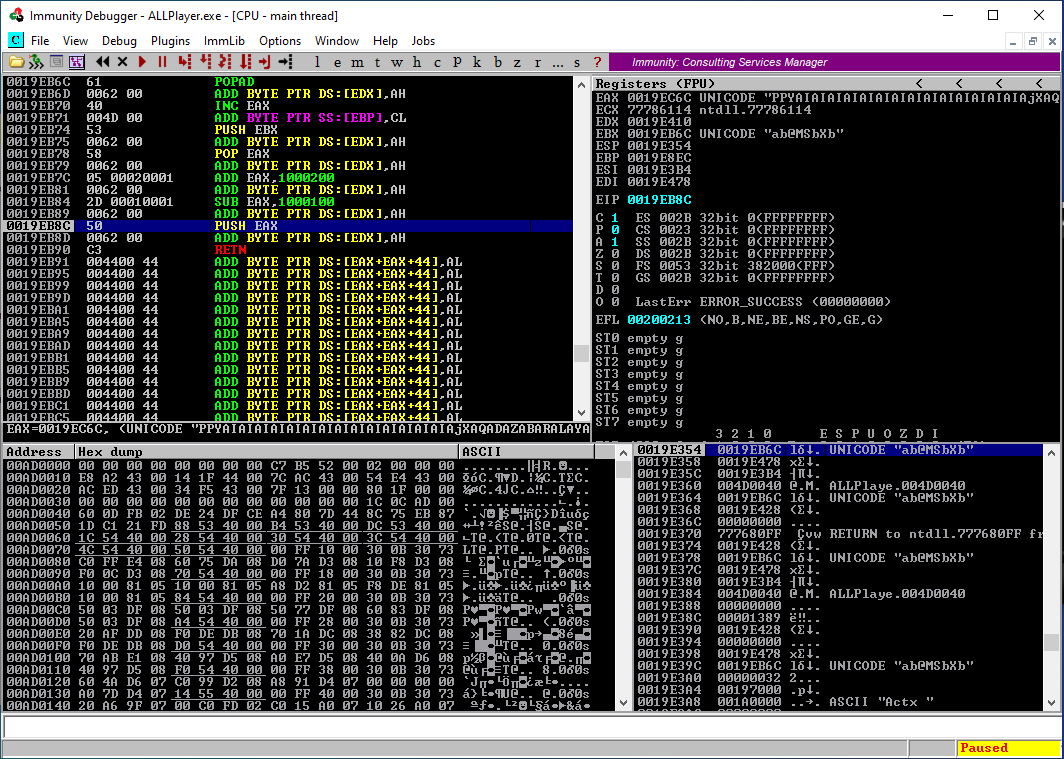Screen dimensions: 1064x759
Task: Click the Address column header in dump
Action: pos(39,452)
